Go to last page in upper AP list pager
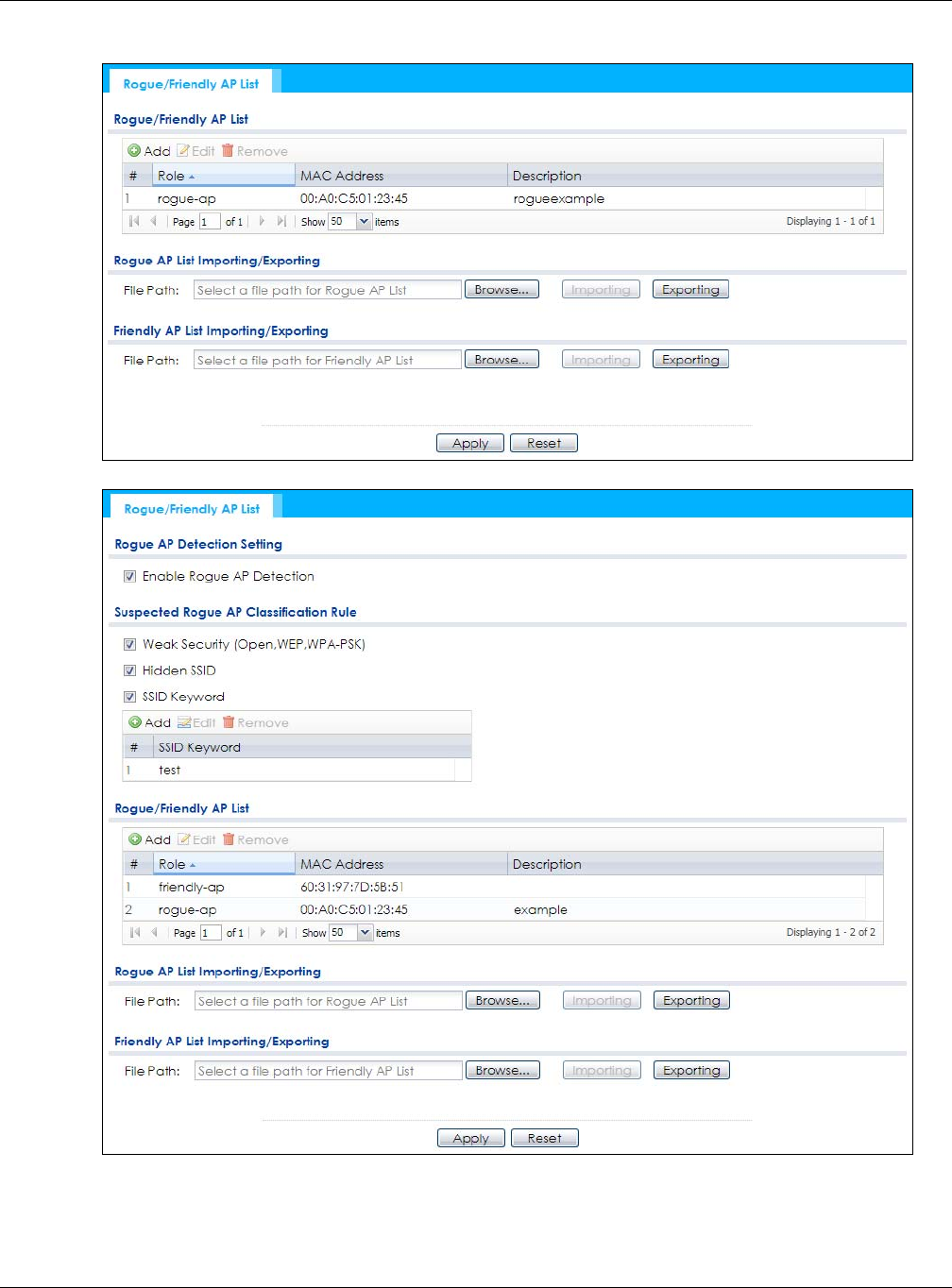Viewport: 952px width, 1288px height. pyautogui.click(x=281, y=221)
